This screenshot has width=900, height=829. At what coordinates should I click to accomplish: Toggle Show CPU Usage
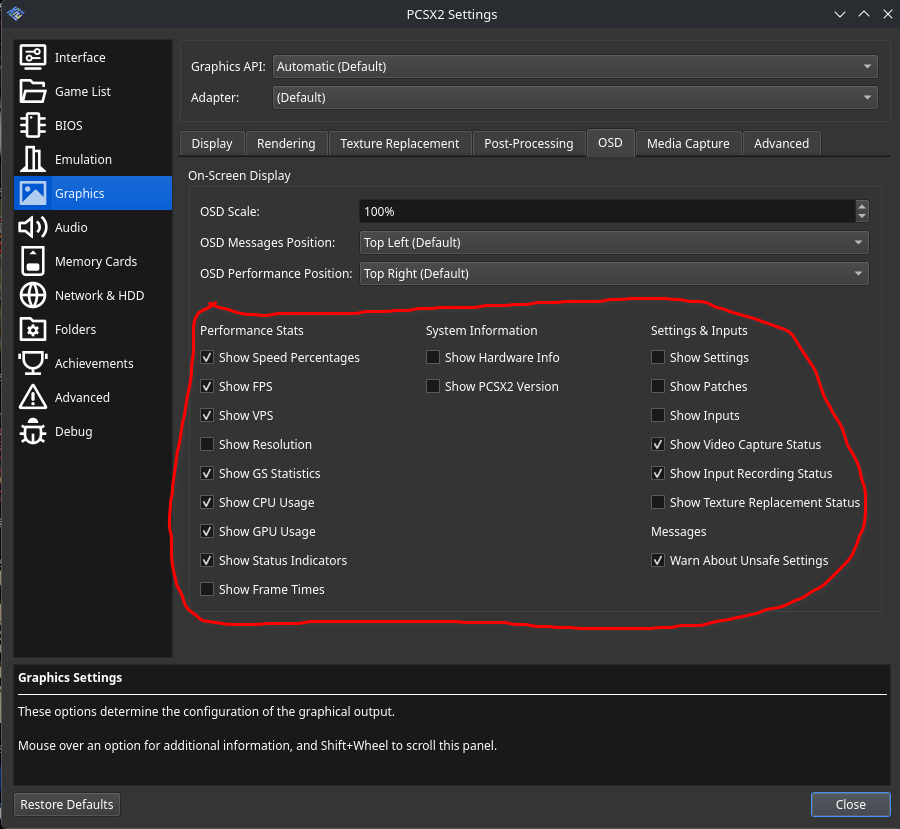[x=207, y=502]
